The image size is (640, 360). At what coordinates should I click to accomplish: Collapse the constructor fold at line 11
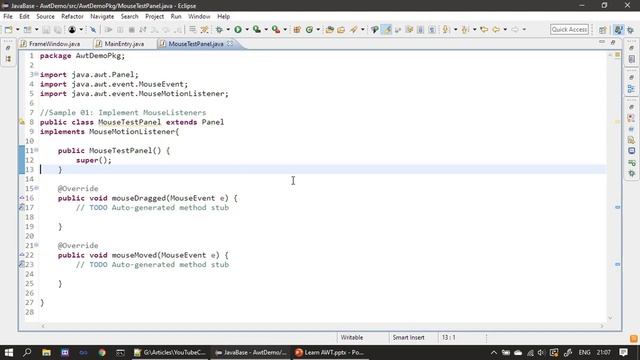tap(36, 150)
